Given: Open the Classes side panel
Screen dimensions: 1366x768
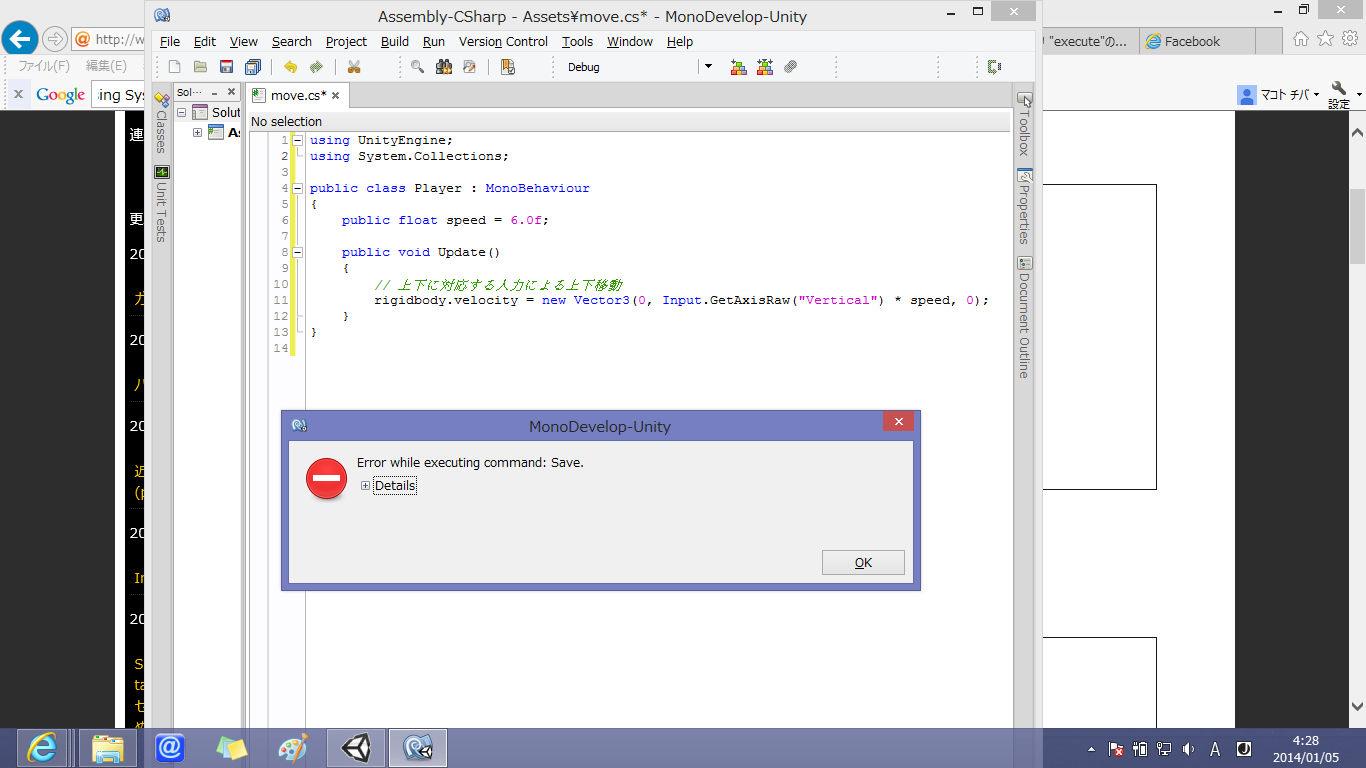Looking at the screenshot, I should [x=160, y=122].
